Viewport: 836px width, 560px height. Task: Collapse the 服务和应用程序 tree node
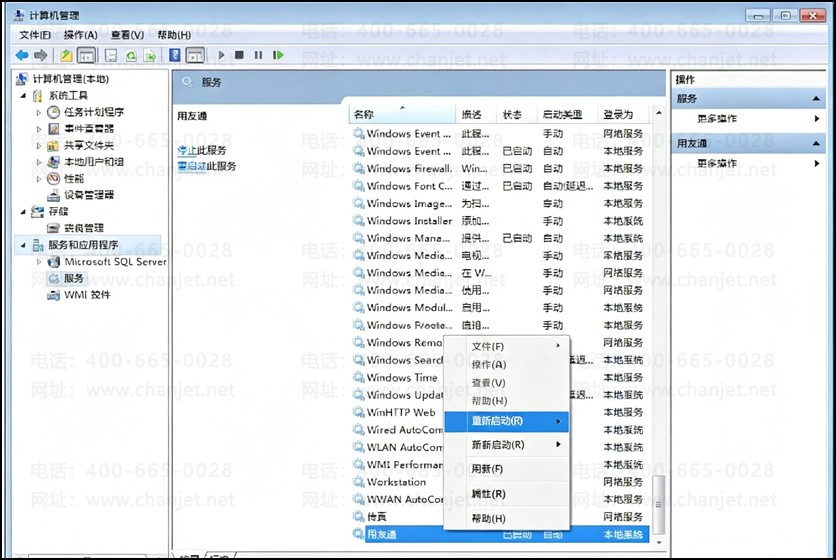pyautogui.click(x=23, y=245)
